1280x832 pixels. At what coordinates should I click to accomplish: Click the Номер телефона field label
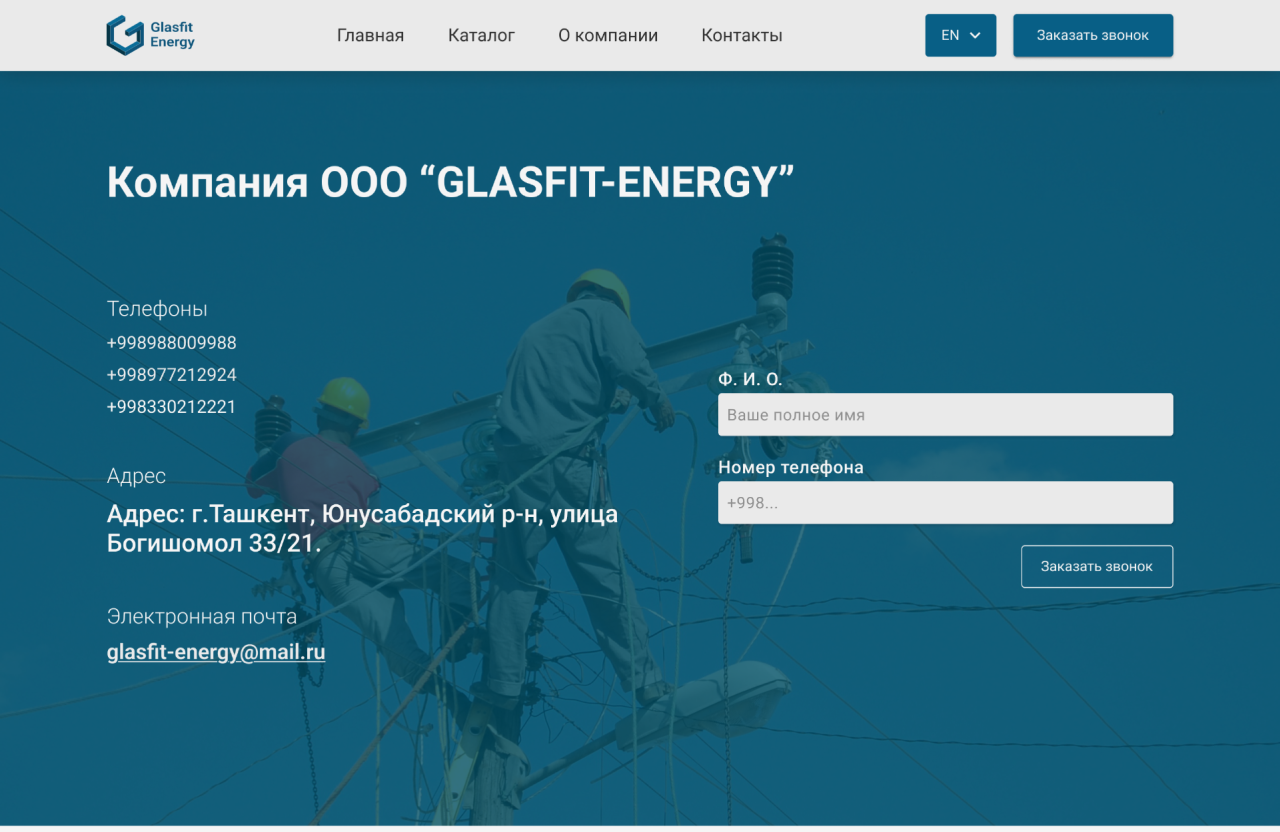[790, 467]
